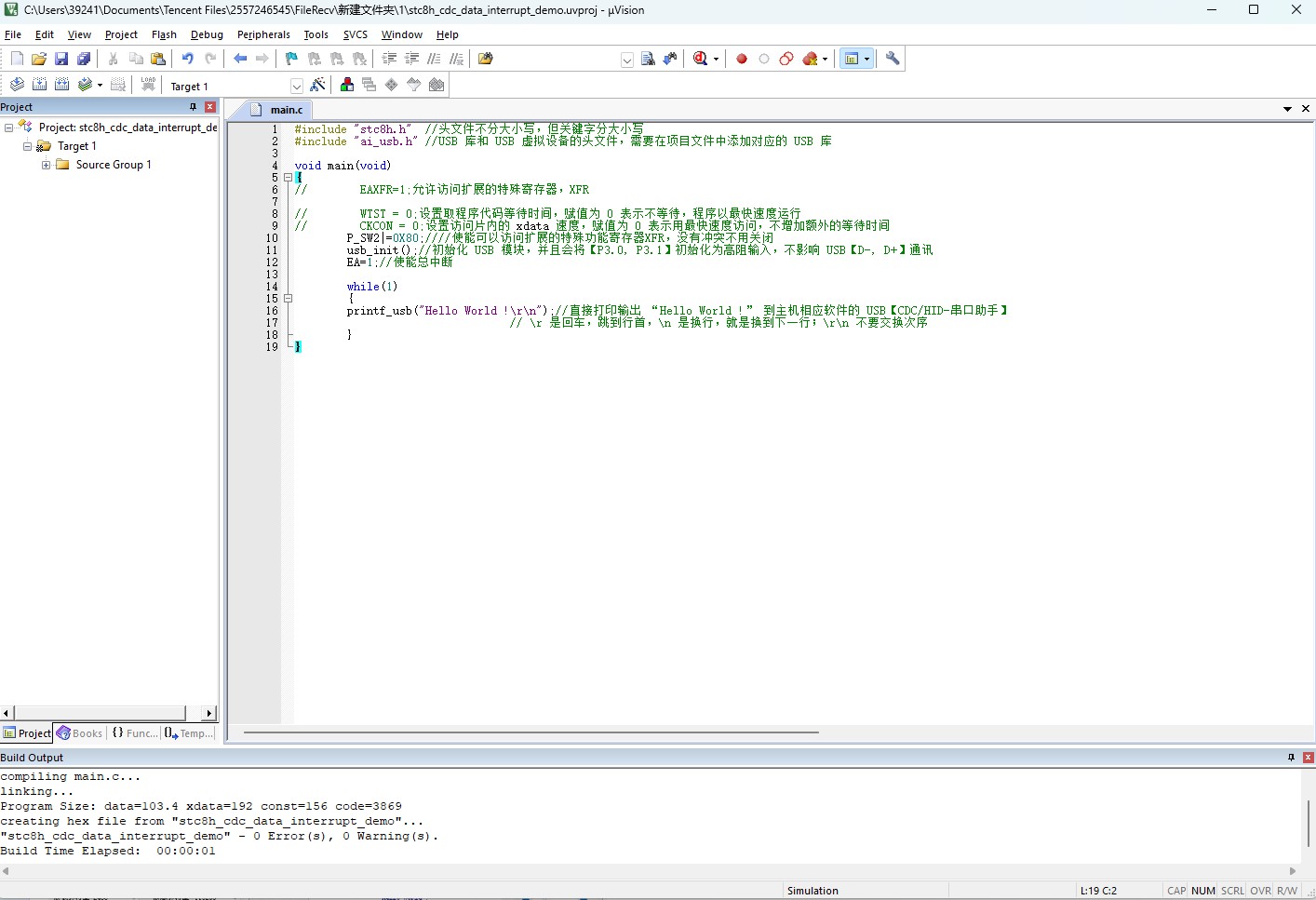Collapse the Target 1 tree node
Image resolution: width=1316 pixels, height=900 pixels.
coord(27,146)
